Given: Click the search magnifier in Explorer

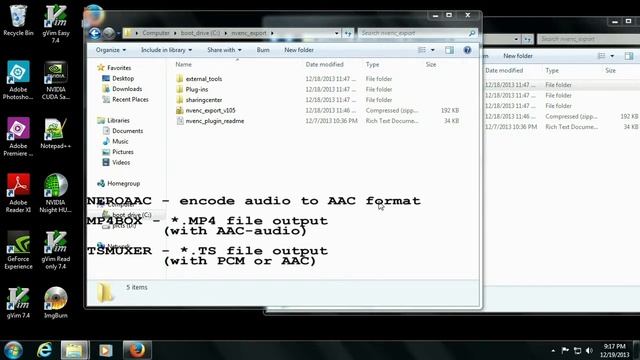Looking at the screenshot, I should click(472, 33).
